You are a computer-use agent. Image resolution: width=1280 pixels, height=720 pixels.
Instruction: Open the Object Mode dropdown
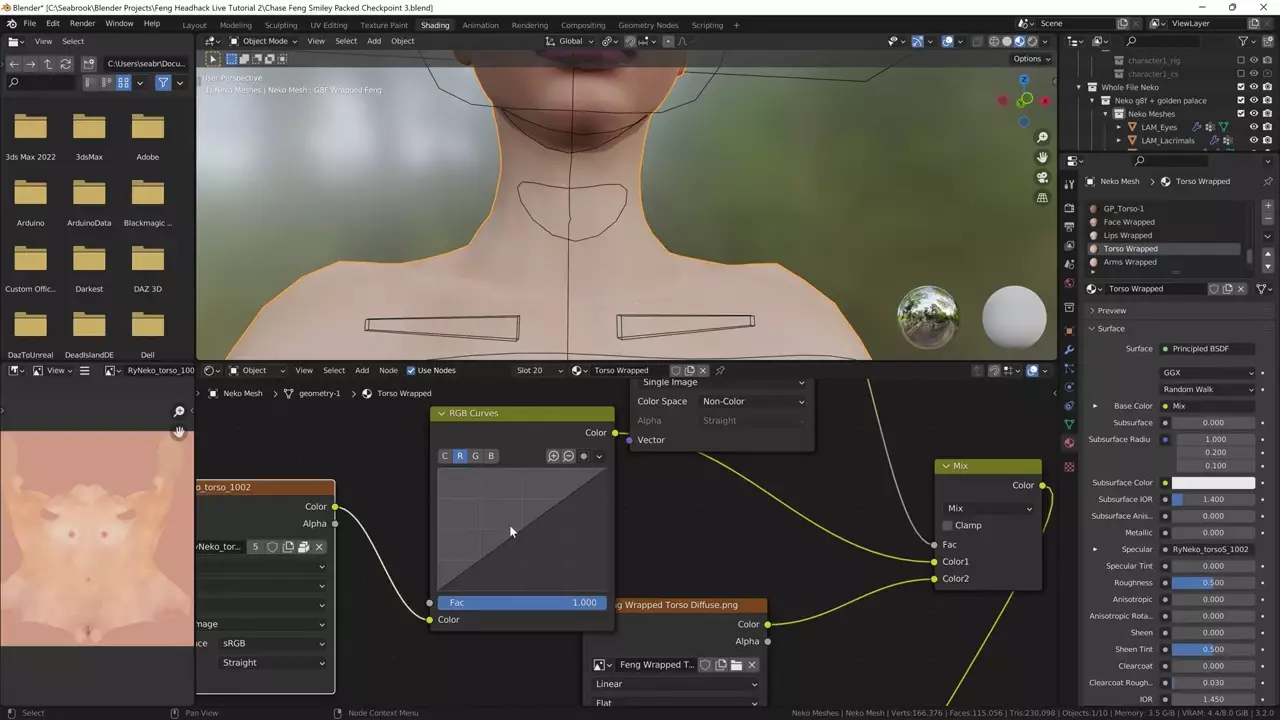coord(263,41)
